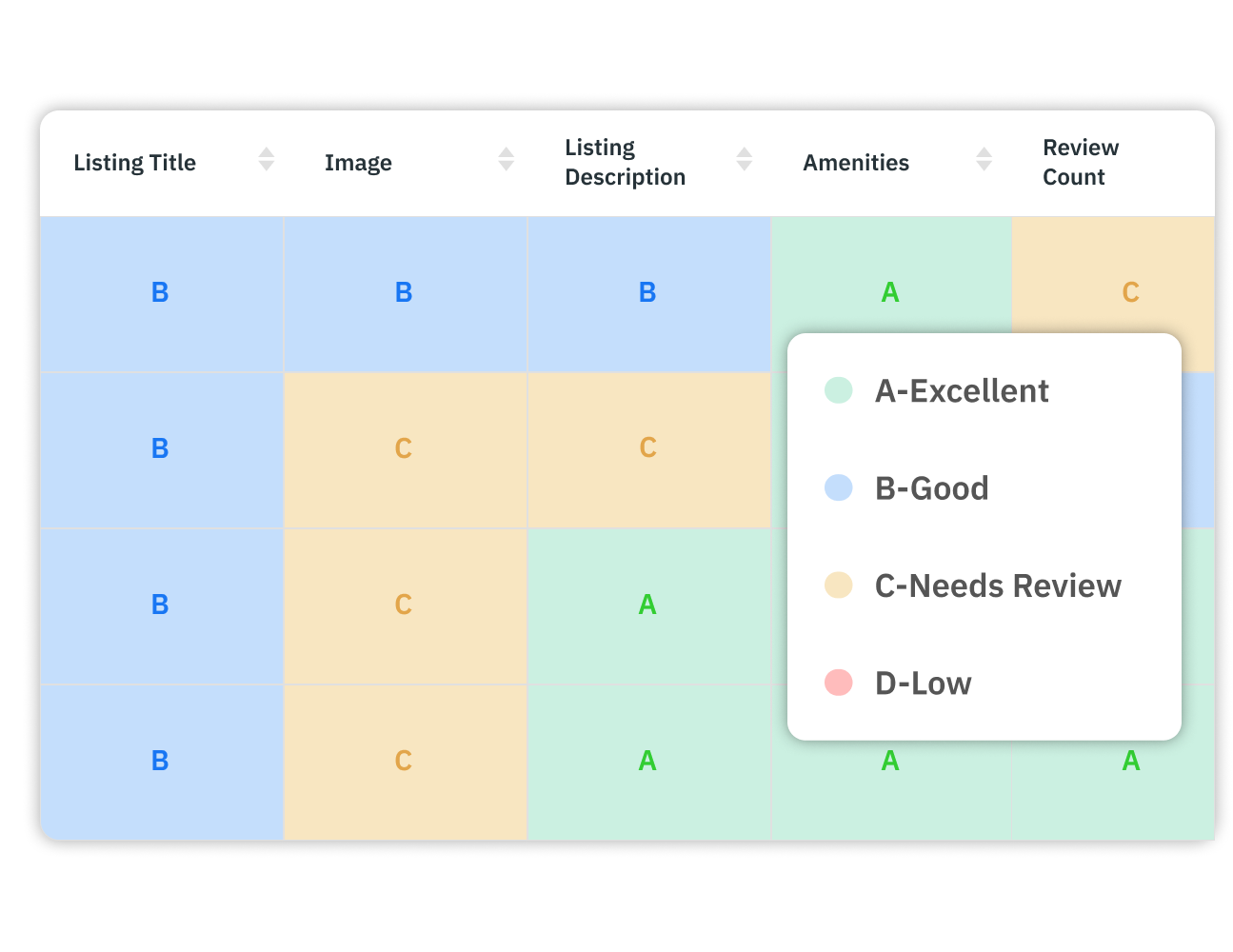Click the last row Listing Description A cell
This screenshot has width=1233, height=952.
tap(649, 763)
